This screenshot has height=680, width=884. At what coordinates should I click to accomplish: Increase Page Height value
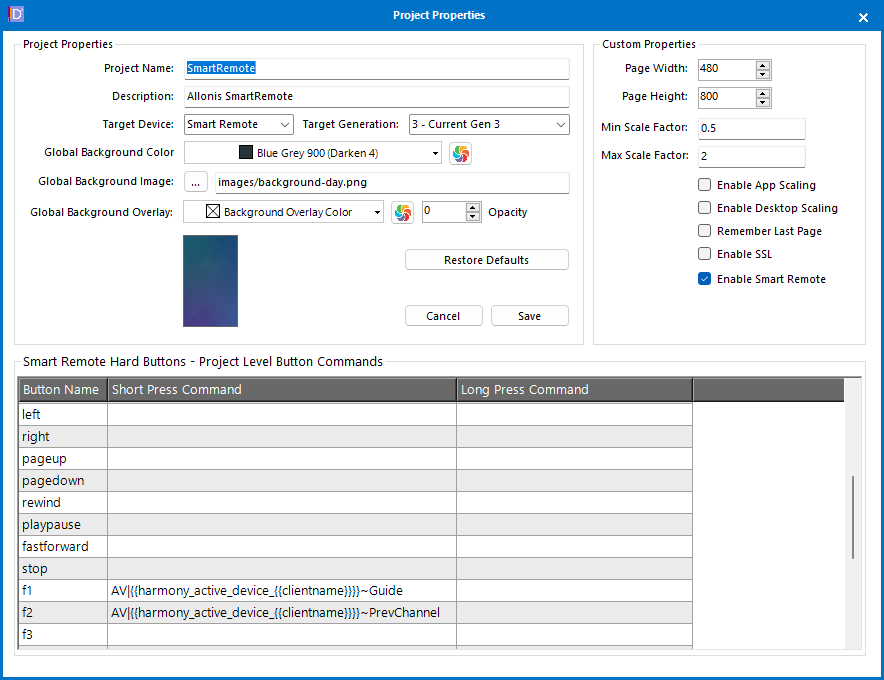coord(762,93)
